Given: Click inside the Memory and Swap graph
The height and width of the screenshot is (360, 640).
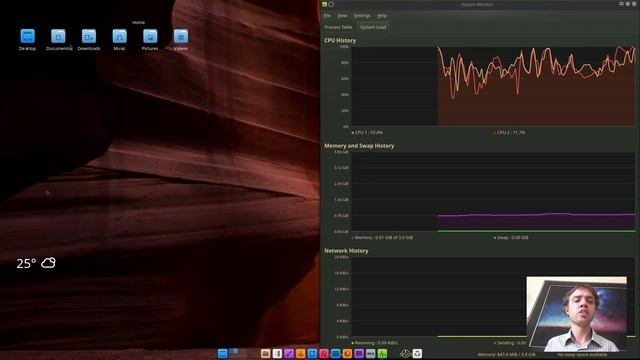Looking at the screenshot, I should 493,191.
